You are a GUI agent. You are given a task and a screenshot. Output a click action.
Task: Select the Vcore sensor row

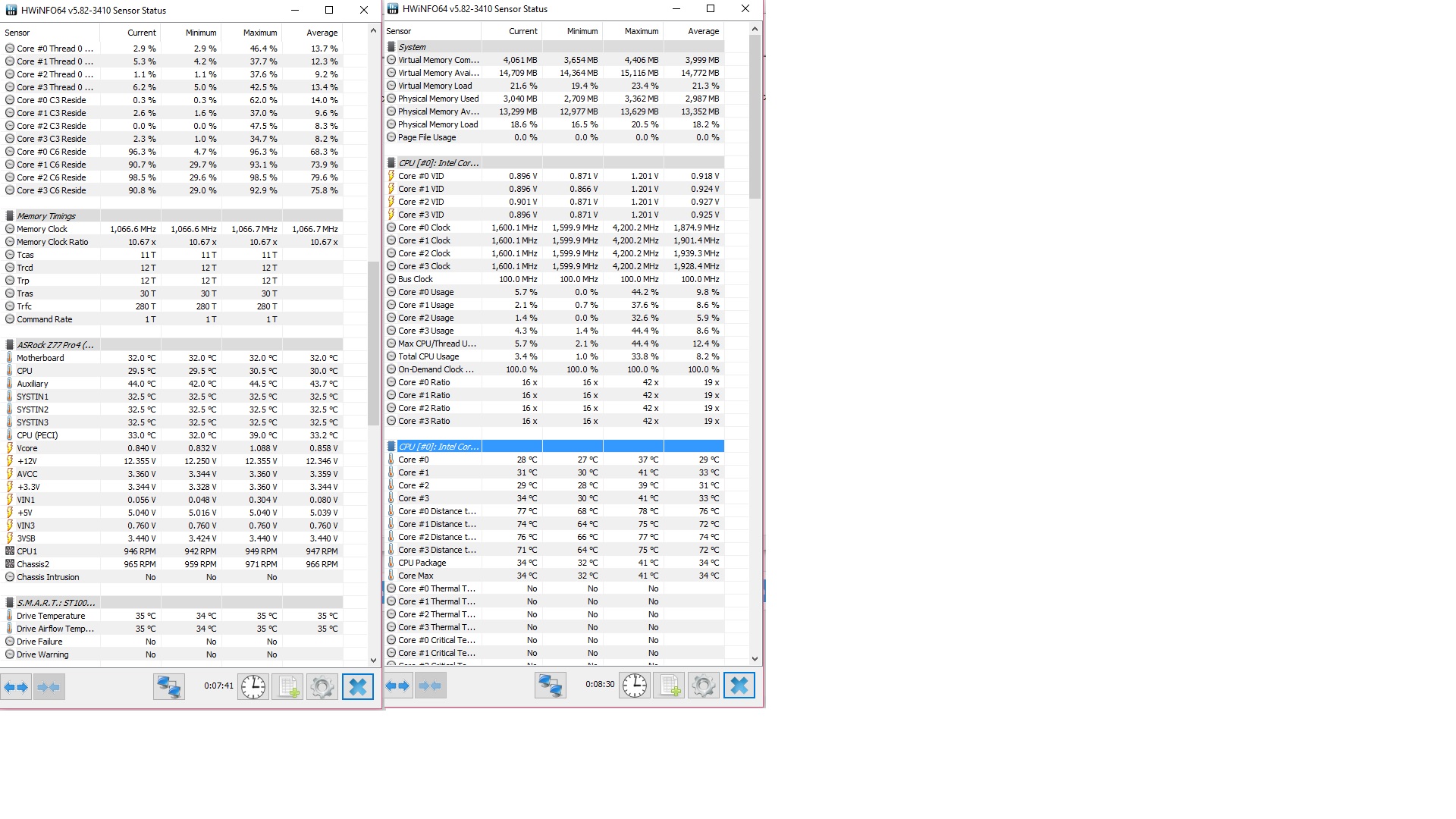tap(27, 448)
